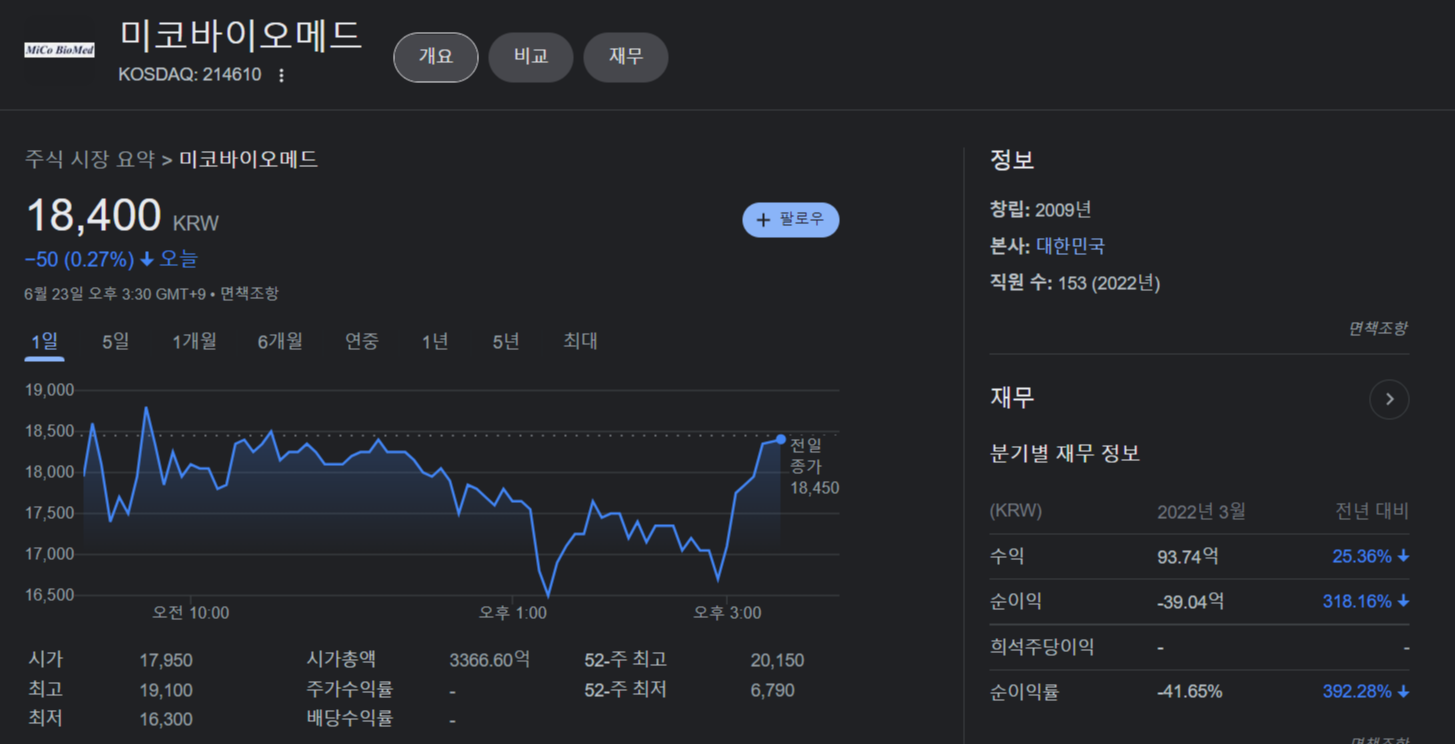Viewport: 1455px width, 744px height.
Task: Click 면책조항 link under the price timestamp
Action: pyautogui.click(x=250, y=294)
